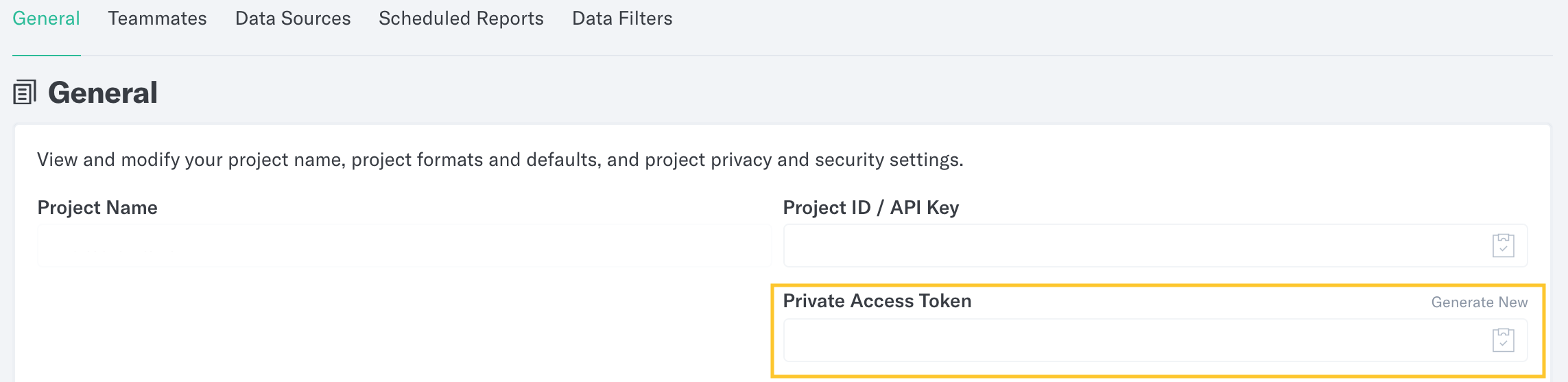Click the yellow highlight border around token section
Screen dimensions: 1568x382
click(x=1158, y=285)
